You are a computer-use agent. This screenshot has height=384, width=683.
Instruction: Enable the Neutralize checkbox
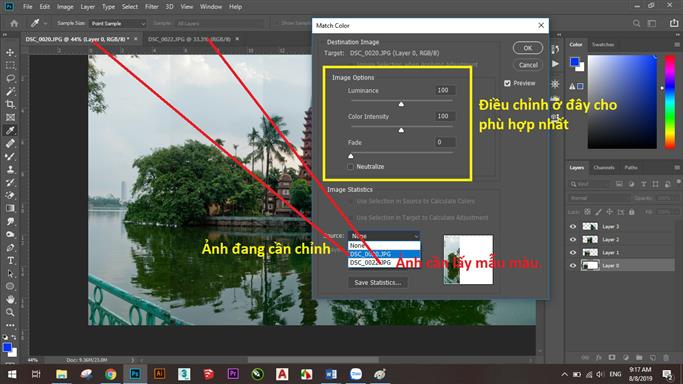pos(351,167)
